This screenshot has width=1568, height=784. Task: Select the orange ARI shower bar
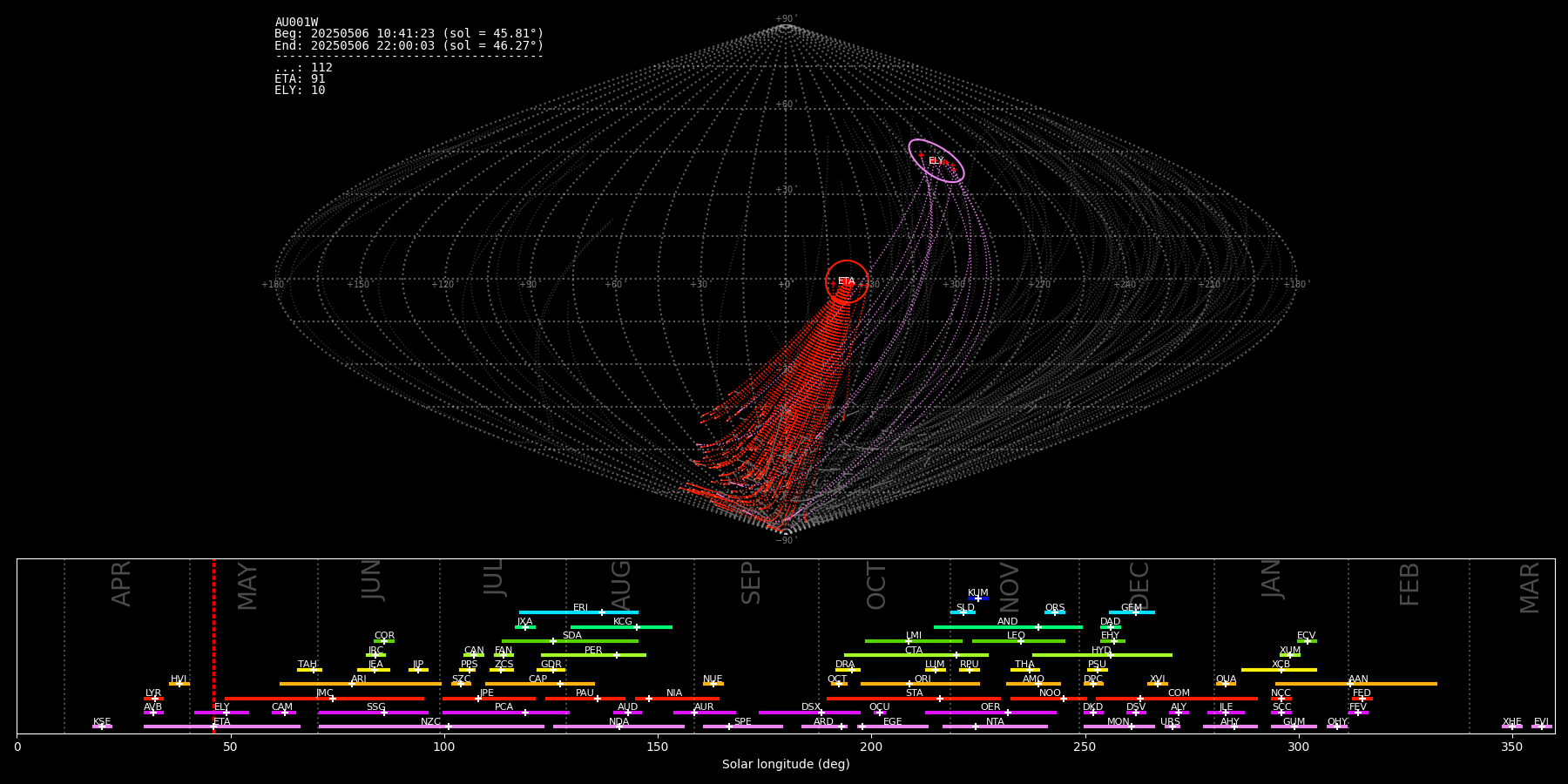coord(361,684)
